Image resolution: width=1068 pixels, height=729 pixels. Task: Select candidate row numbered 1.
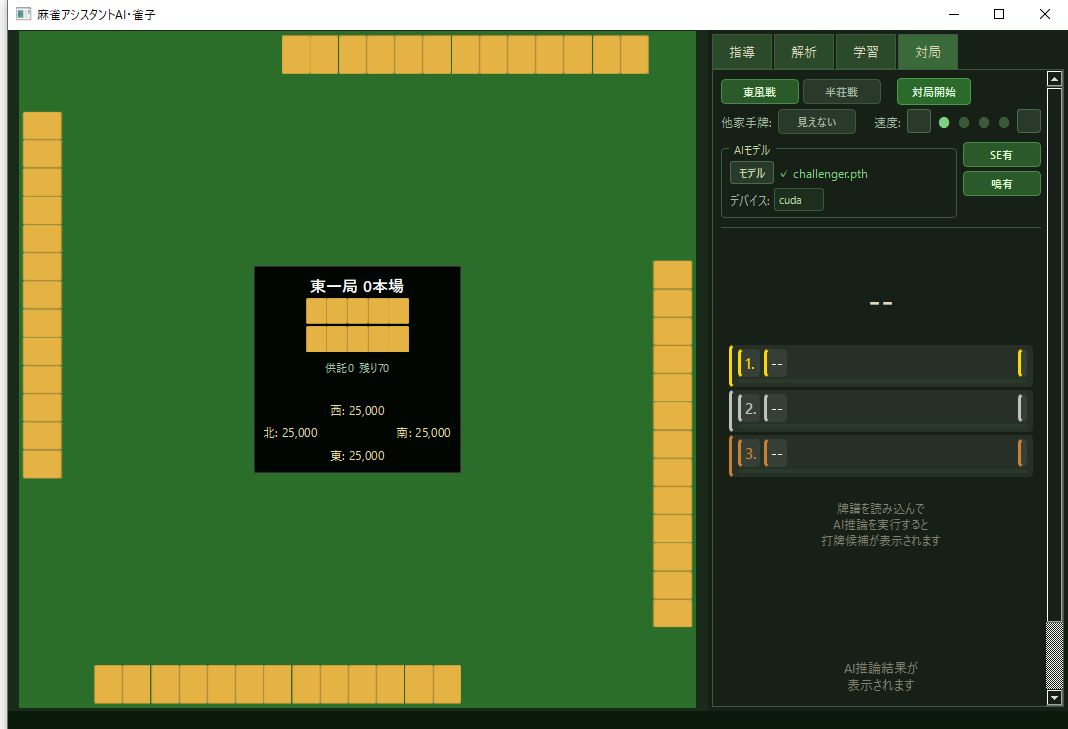[x=880, y=364]
